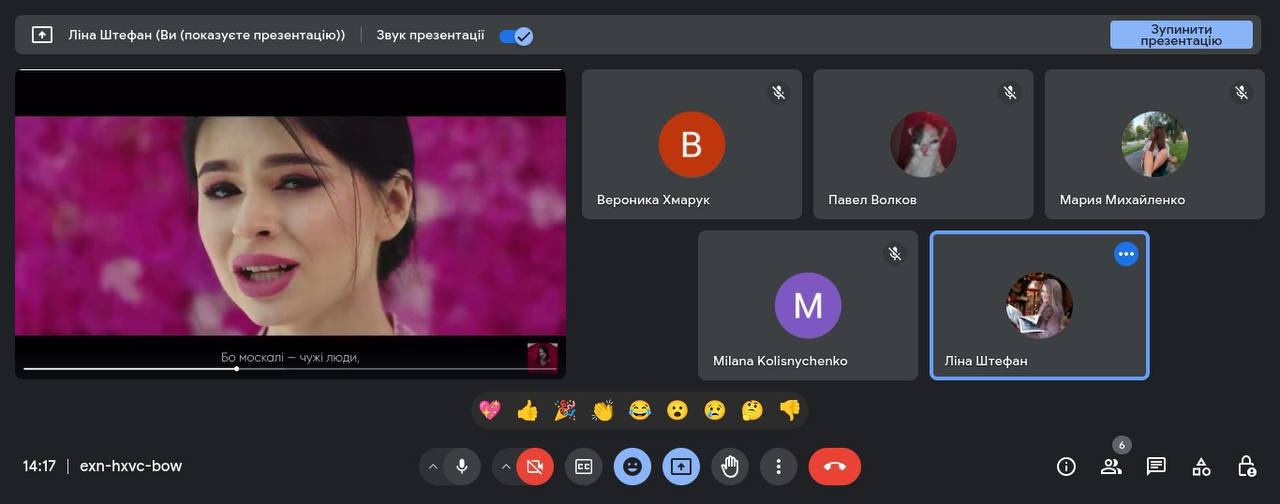1280x504 pixels.
Task: Click the red leave call button
Action: [834, 466]
